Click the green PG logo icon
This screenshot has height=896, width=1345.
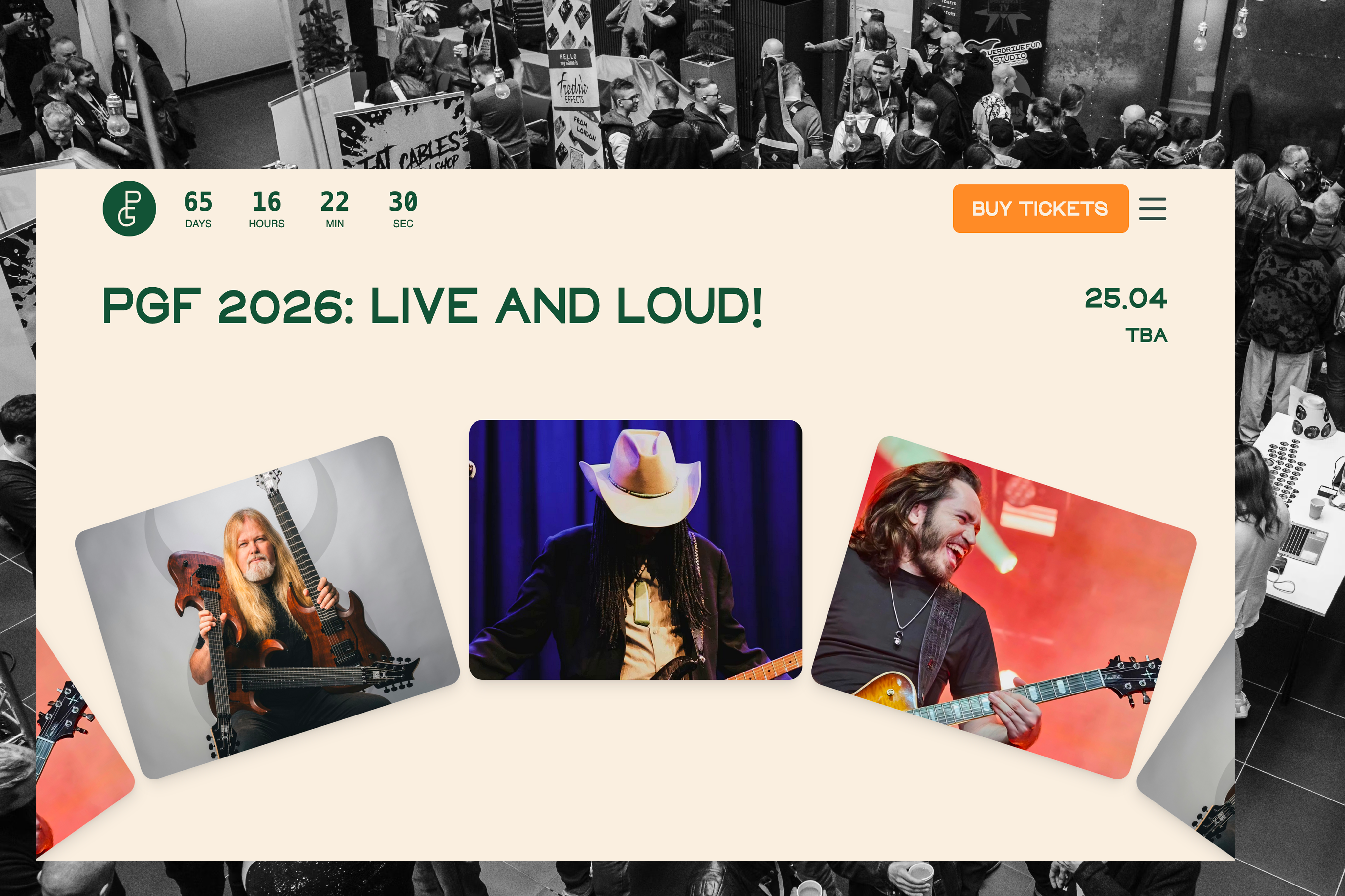(129, 208)
